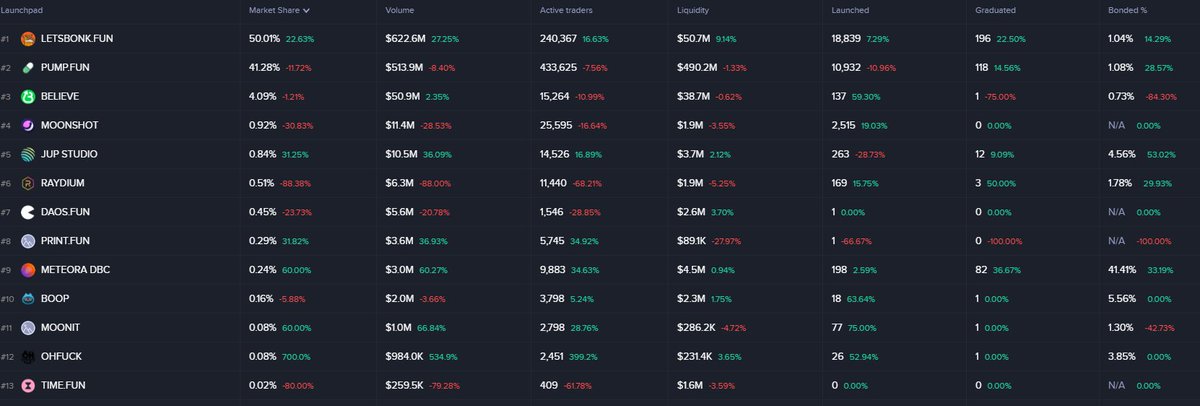Click the $11.4M volume cell

coord(401,126)
